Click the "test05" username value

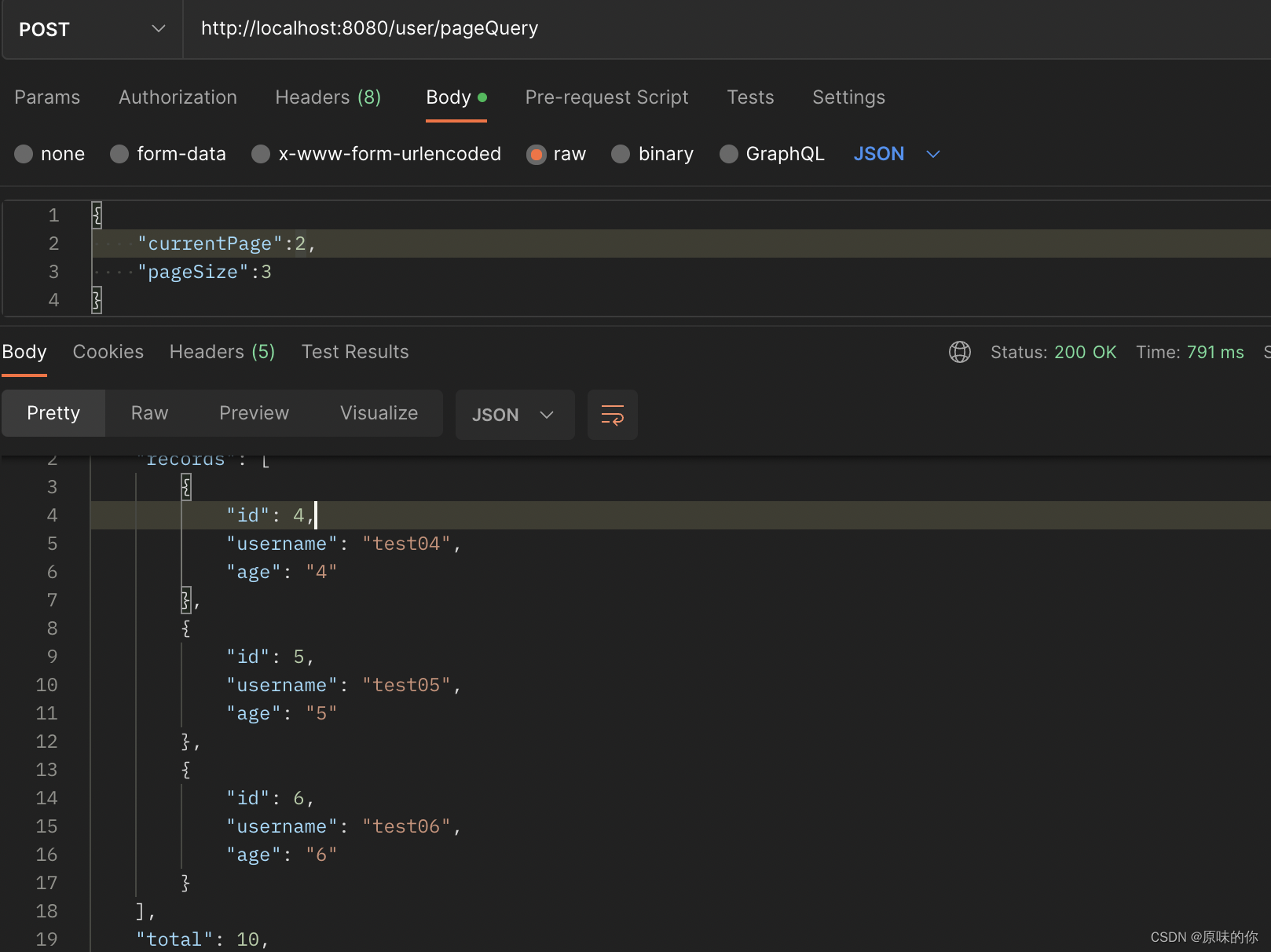coord(406,685)
